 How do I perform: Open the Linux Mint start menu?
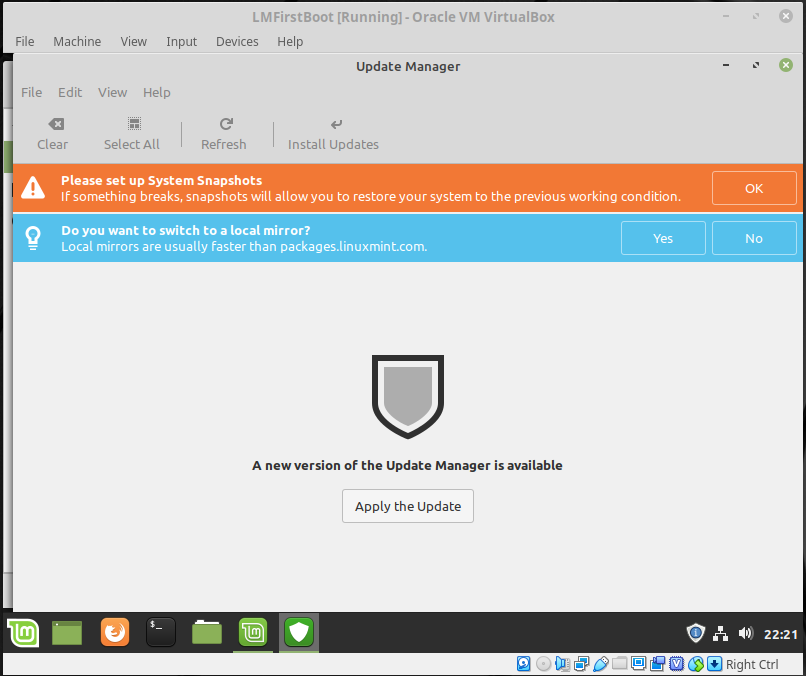pyautogui.click(x=23, y=632)
